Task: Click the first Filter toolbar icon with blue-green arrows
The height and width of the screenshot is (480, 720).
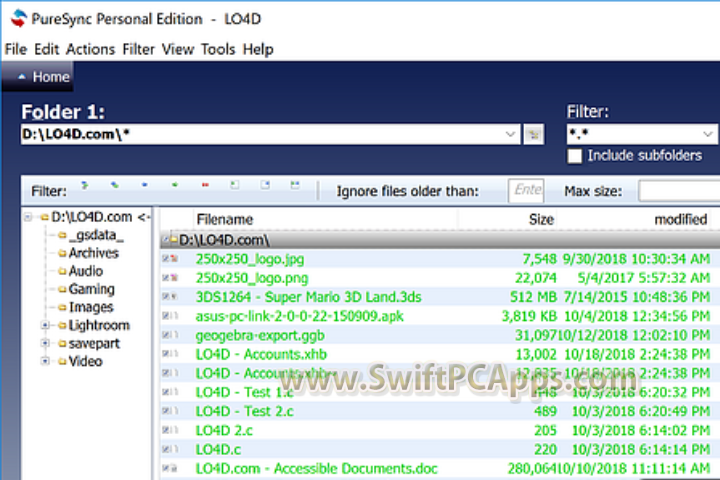Action: [x=84, y=185]
